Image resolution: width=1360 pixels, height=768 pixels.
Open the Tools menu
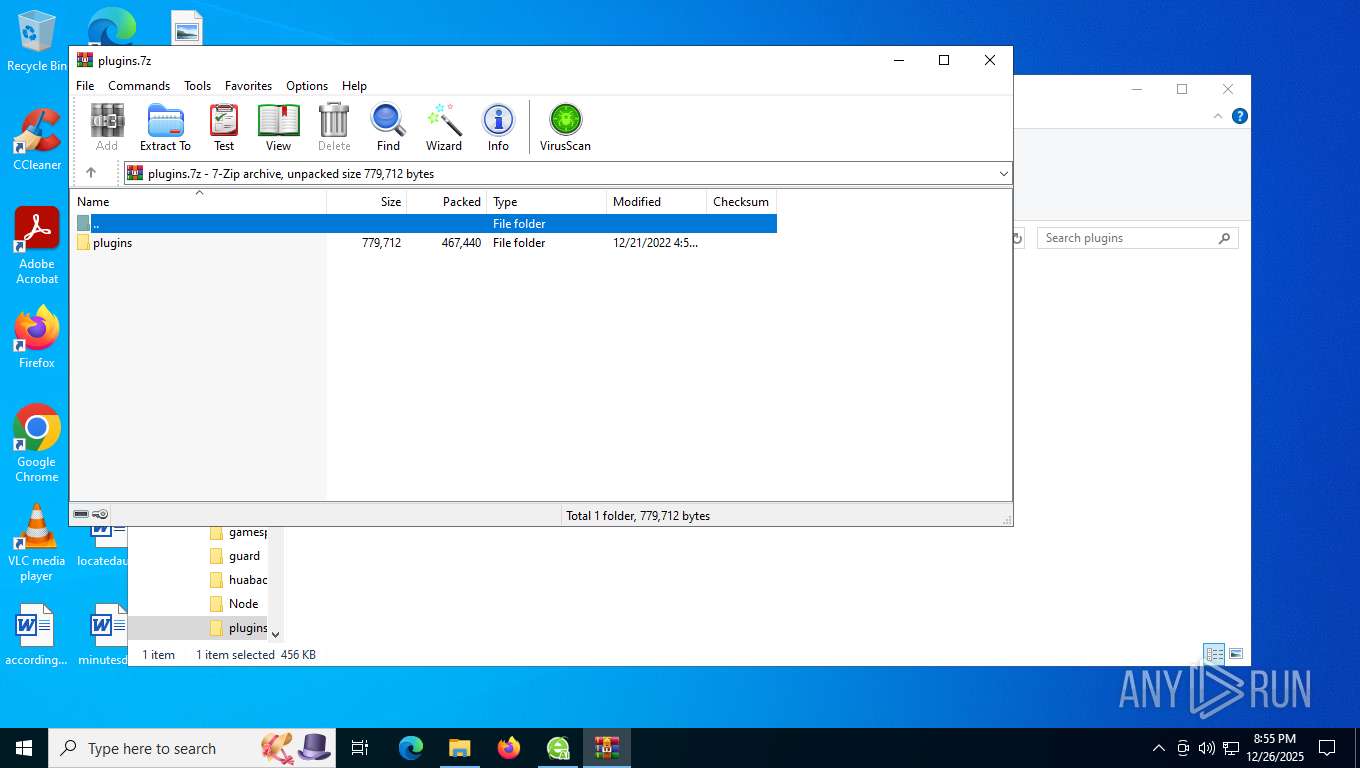[x=197, y=86]
